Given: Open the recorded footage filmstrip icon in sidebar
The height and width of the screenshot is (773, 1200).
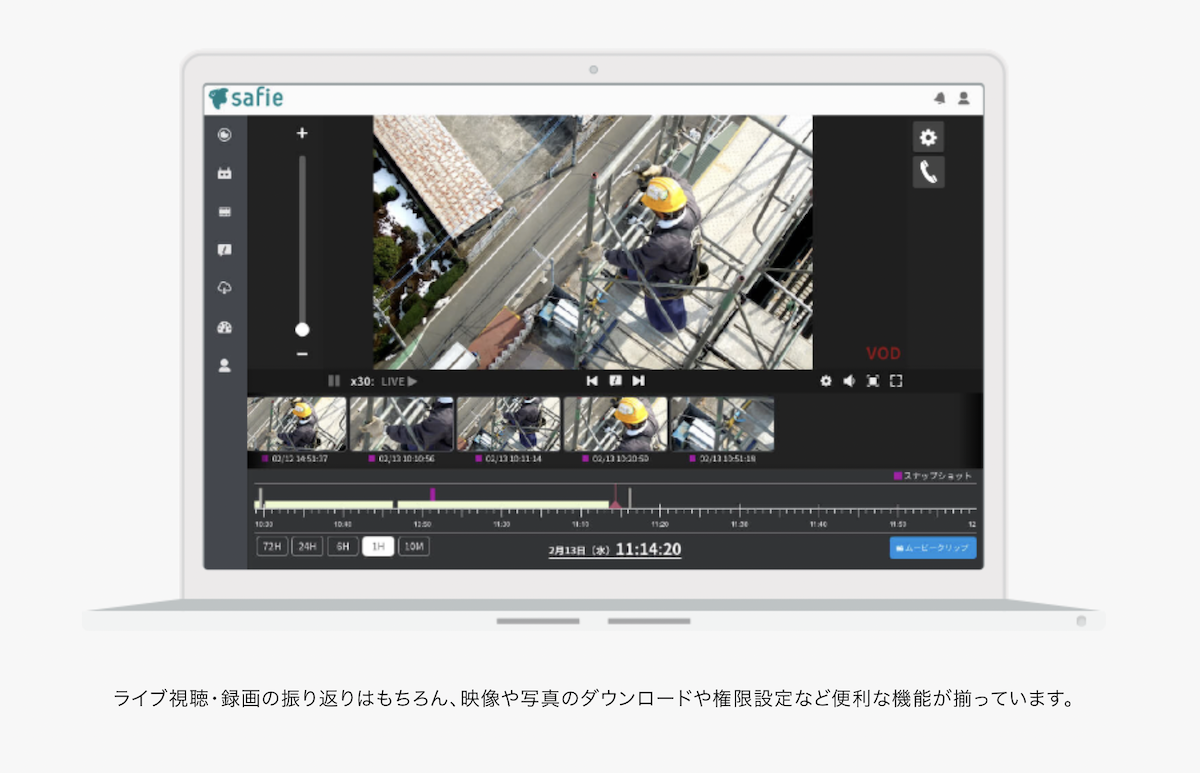Looking at the screenshot, I should tap(224, 211).
